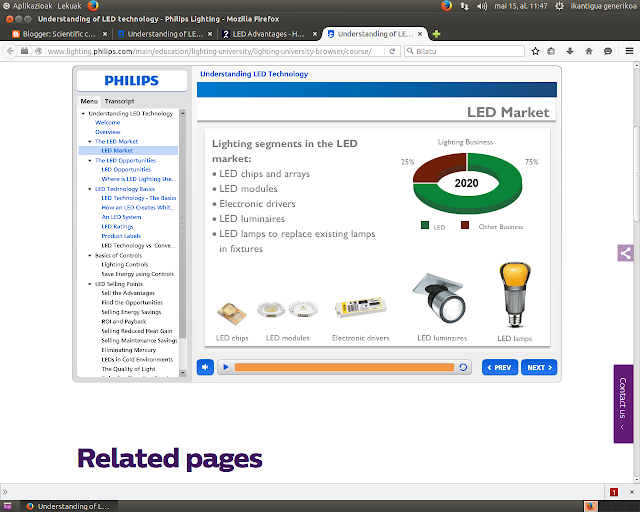Viewport: 640px width, 512px height.
Task: Go to Firefox home page icon
Action: pyautogui.click(x=589, y=51)
